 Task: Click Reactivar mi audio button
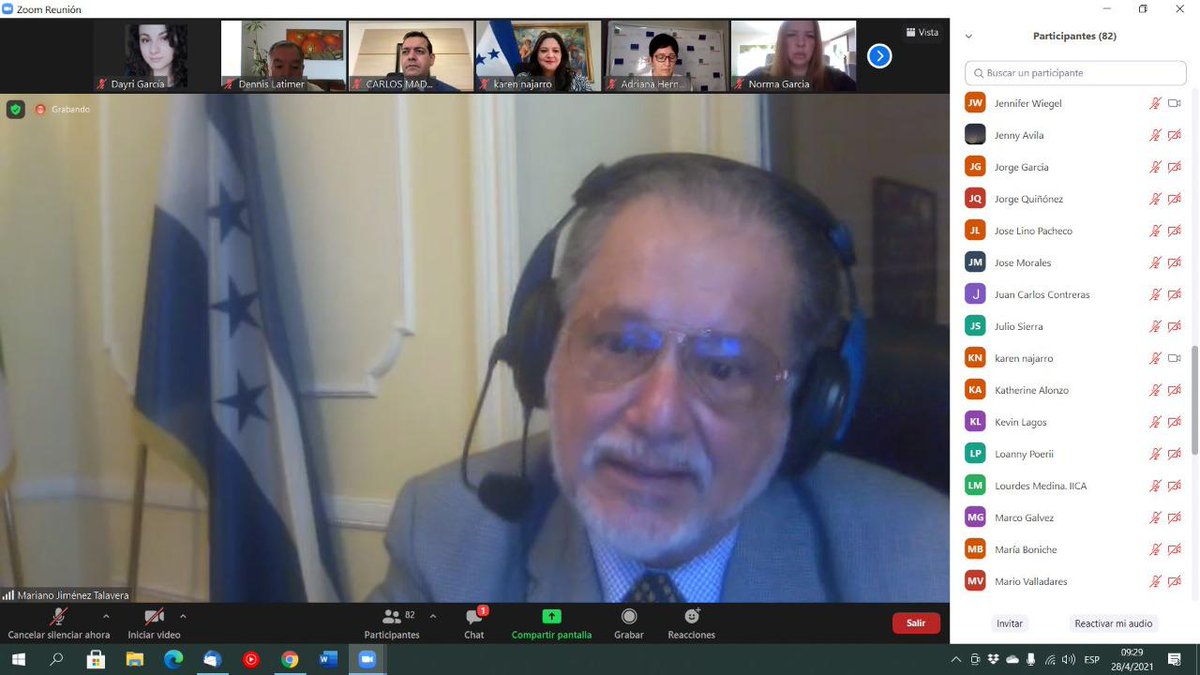1114,623
